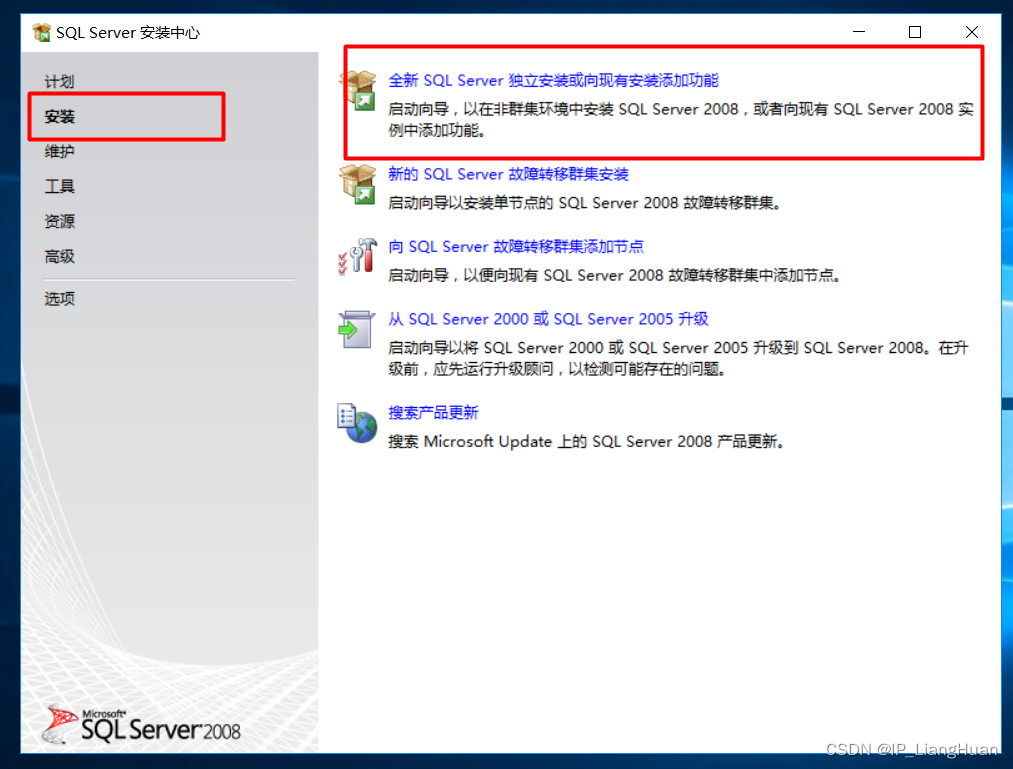Open 全新 SQL Server 独立安装 link

[x=553, y=80]
